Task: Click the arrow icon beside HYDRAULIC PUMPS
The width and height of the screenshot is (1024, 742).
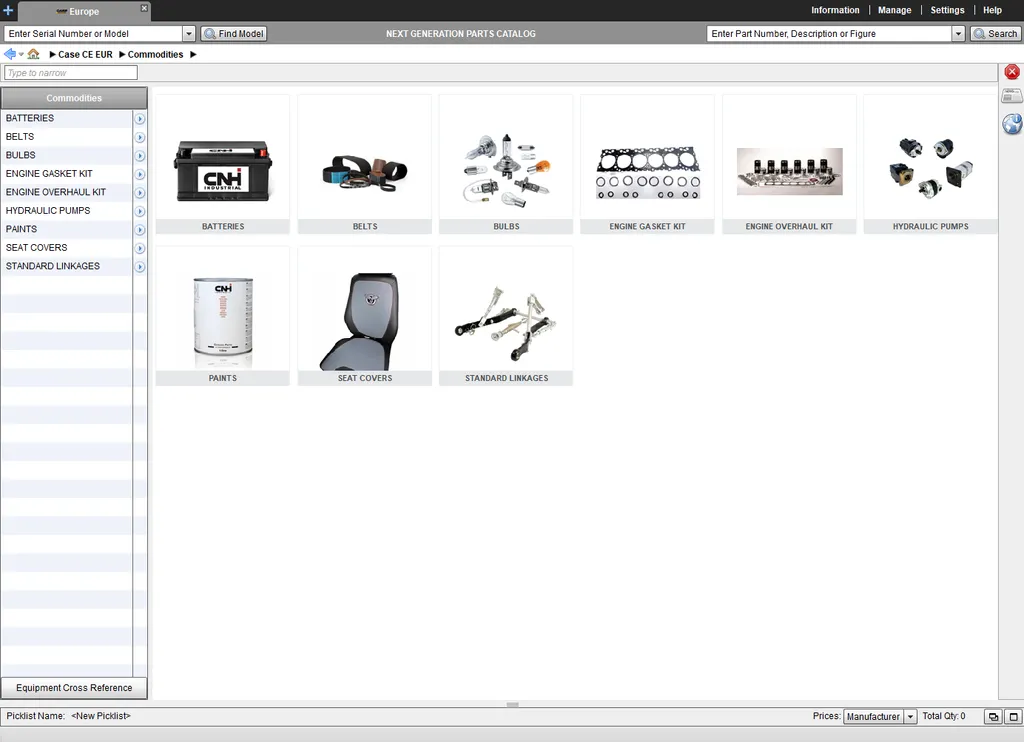Action: tap(140, 211)
